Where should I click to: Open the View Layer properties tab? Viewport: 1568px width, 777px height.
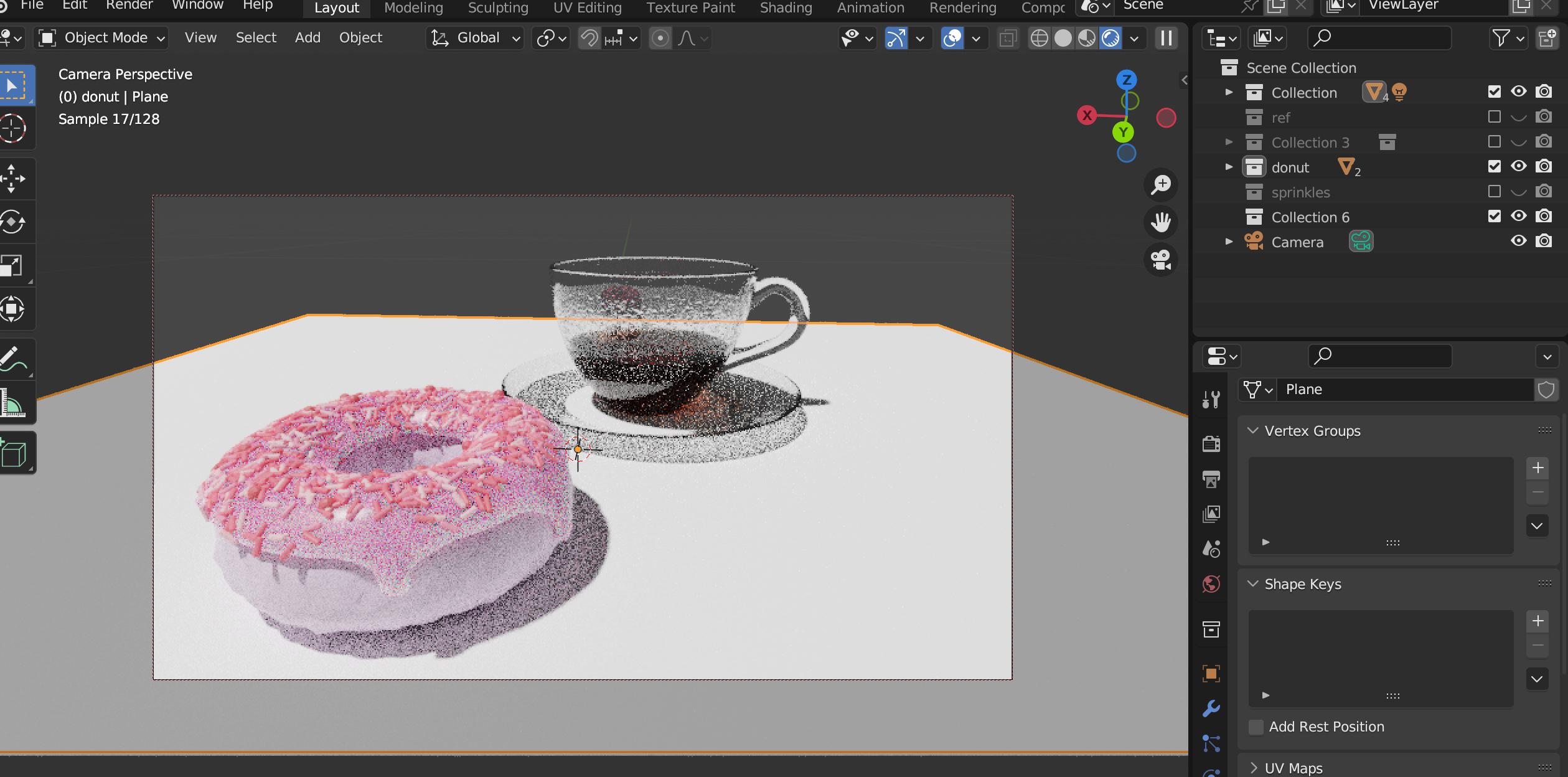coord(1211,514)
